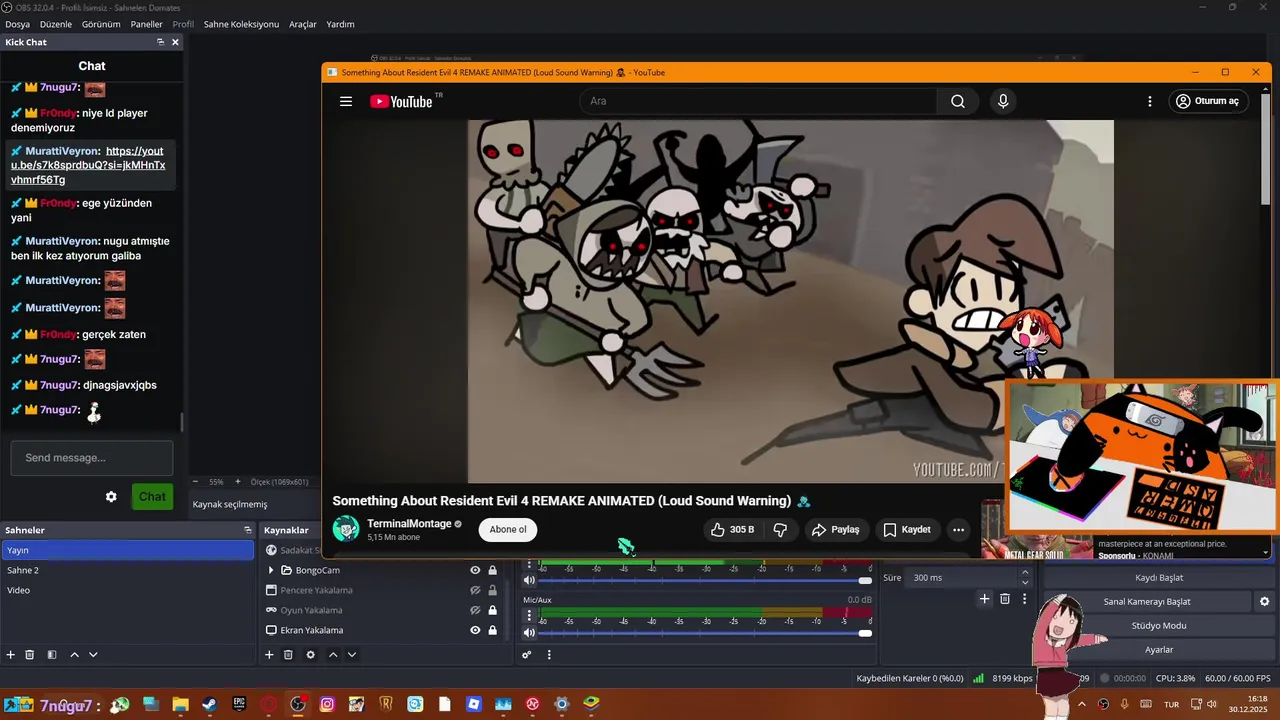
Task: Open the audio mixer advanced properties gear icon
Action: click(x=527, y=655)
